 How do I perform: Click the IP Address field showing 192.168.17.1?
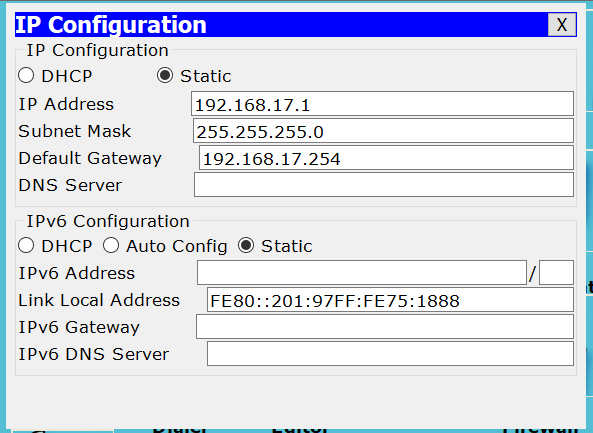coord(382,104)
